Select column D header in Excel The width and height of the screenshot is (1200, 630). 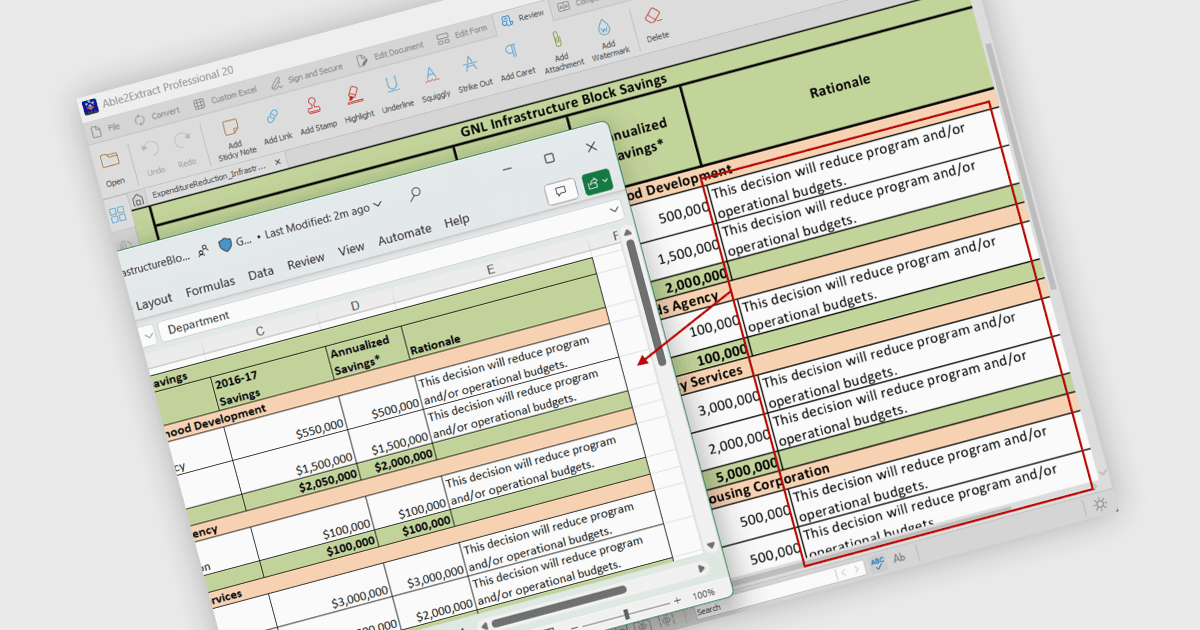coord(355,305)
